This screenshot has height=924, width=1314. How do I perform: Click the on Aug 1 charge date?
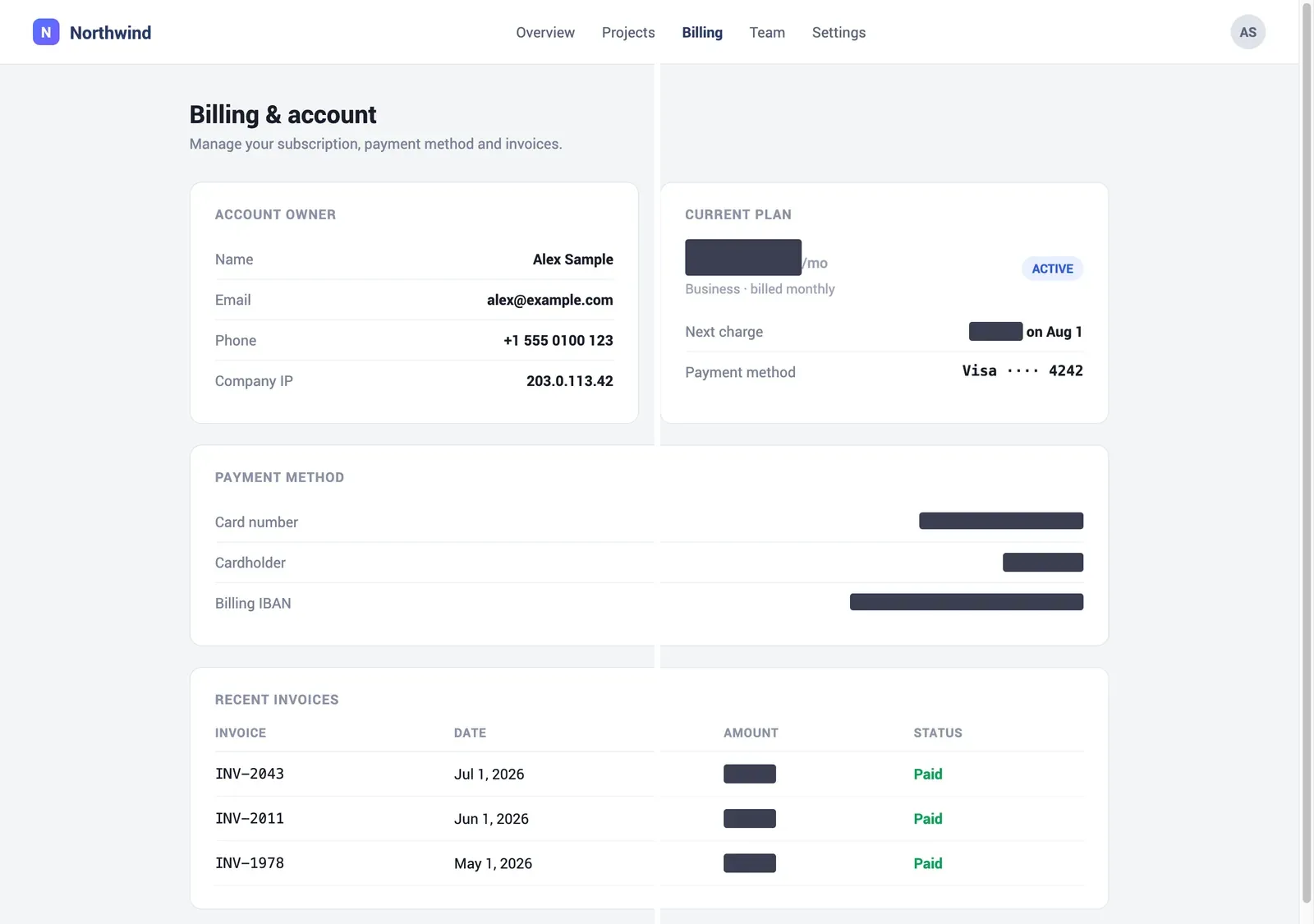[x=1054, y=332]
